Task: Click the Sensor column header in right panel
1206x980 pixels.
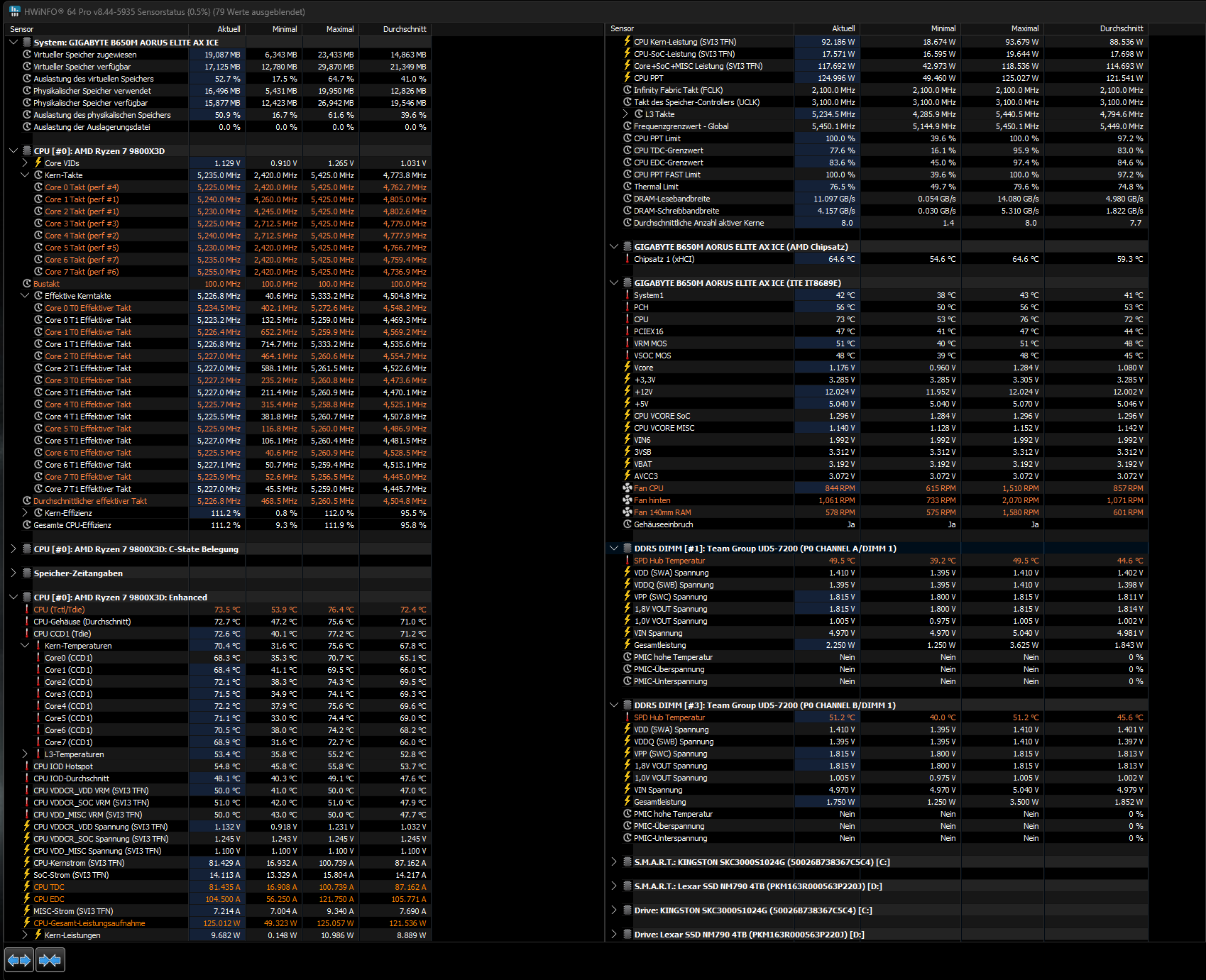Action: click(x=699, y=28)
